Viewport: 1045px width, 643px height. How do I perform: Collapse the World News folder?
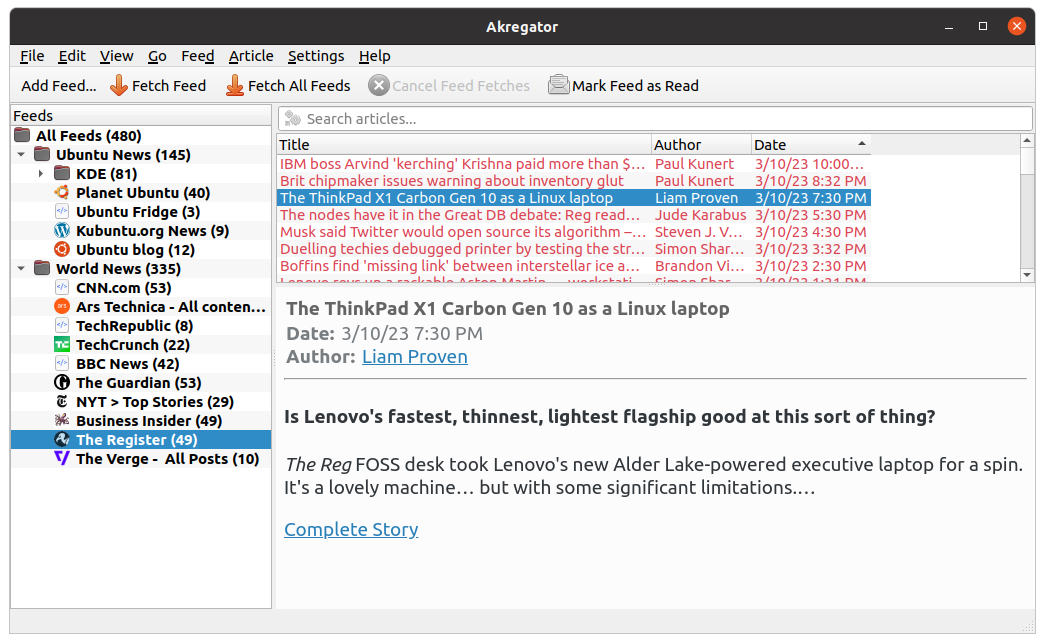coord(21,269)
